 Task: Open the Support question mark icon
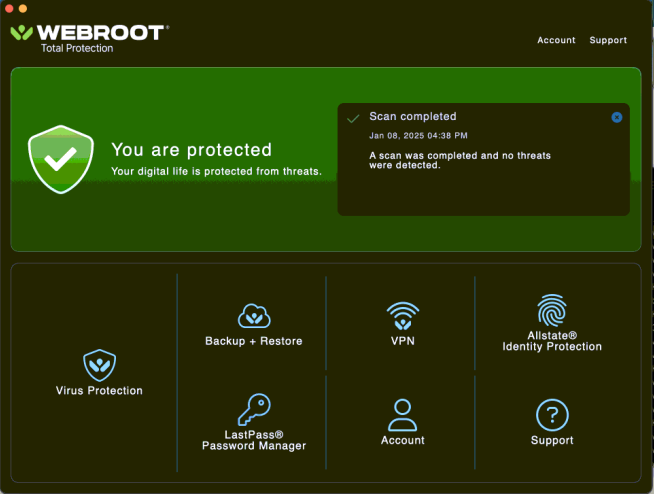tap(552, 415)
